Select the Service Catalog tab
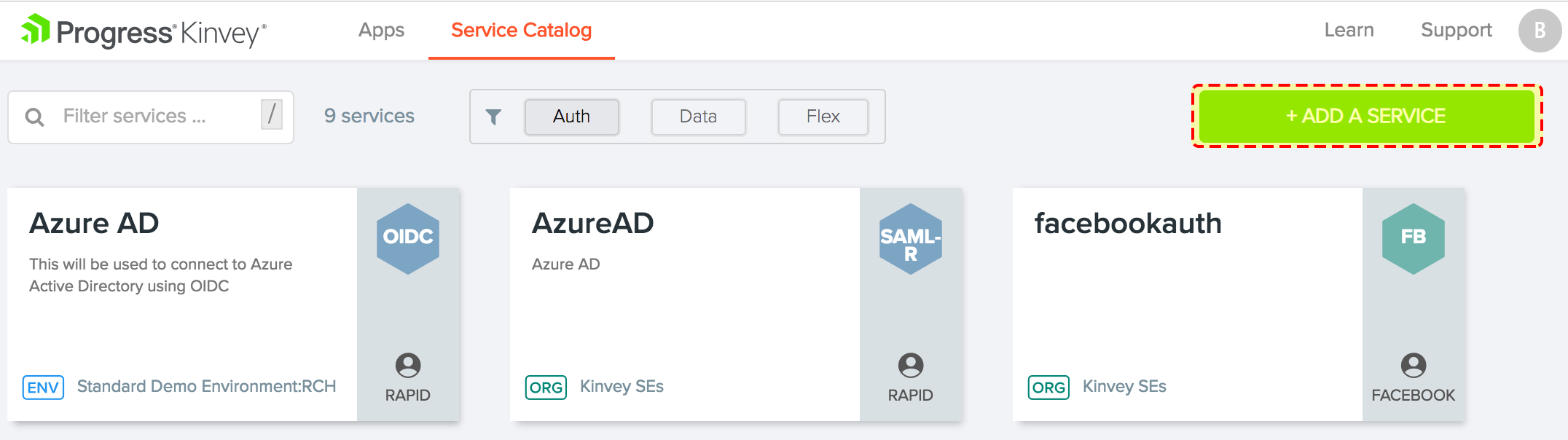1568x440 pixels. click(521, 31)
